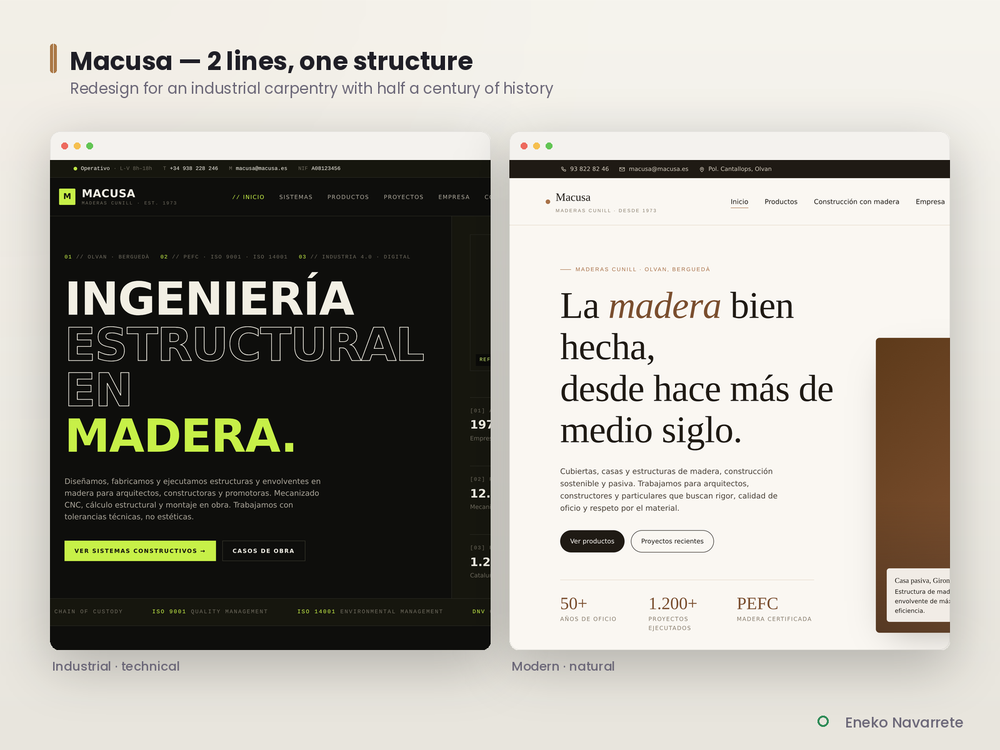The width and height of the screenshot is (1000, 750).
Task: Click macusa@macusa.es in the light top bar
Action: click(658, 169)
